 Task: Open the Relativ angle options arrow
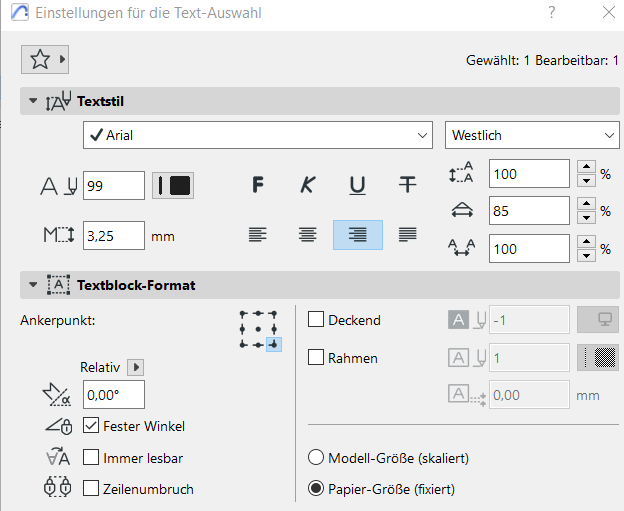tap(137, 367)
